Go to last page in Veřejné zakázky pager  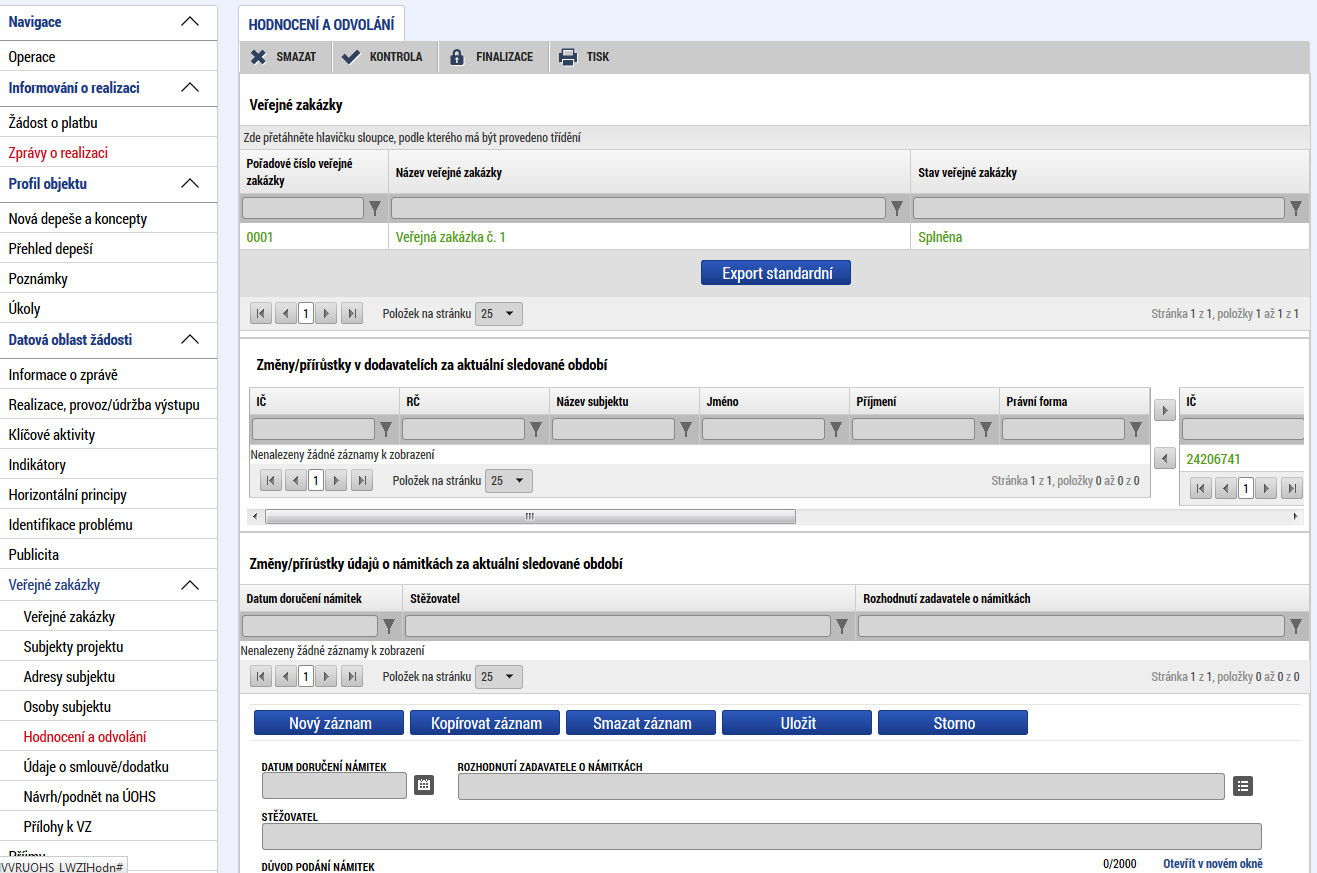(351, 314)
